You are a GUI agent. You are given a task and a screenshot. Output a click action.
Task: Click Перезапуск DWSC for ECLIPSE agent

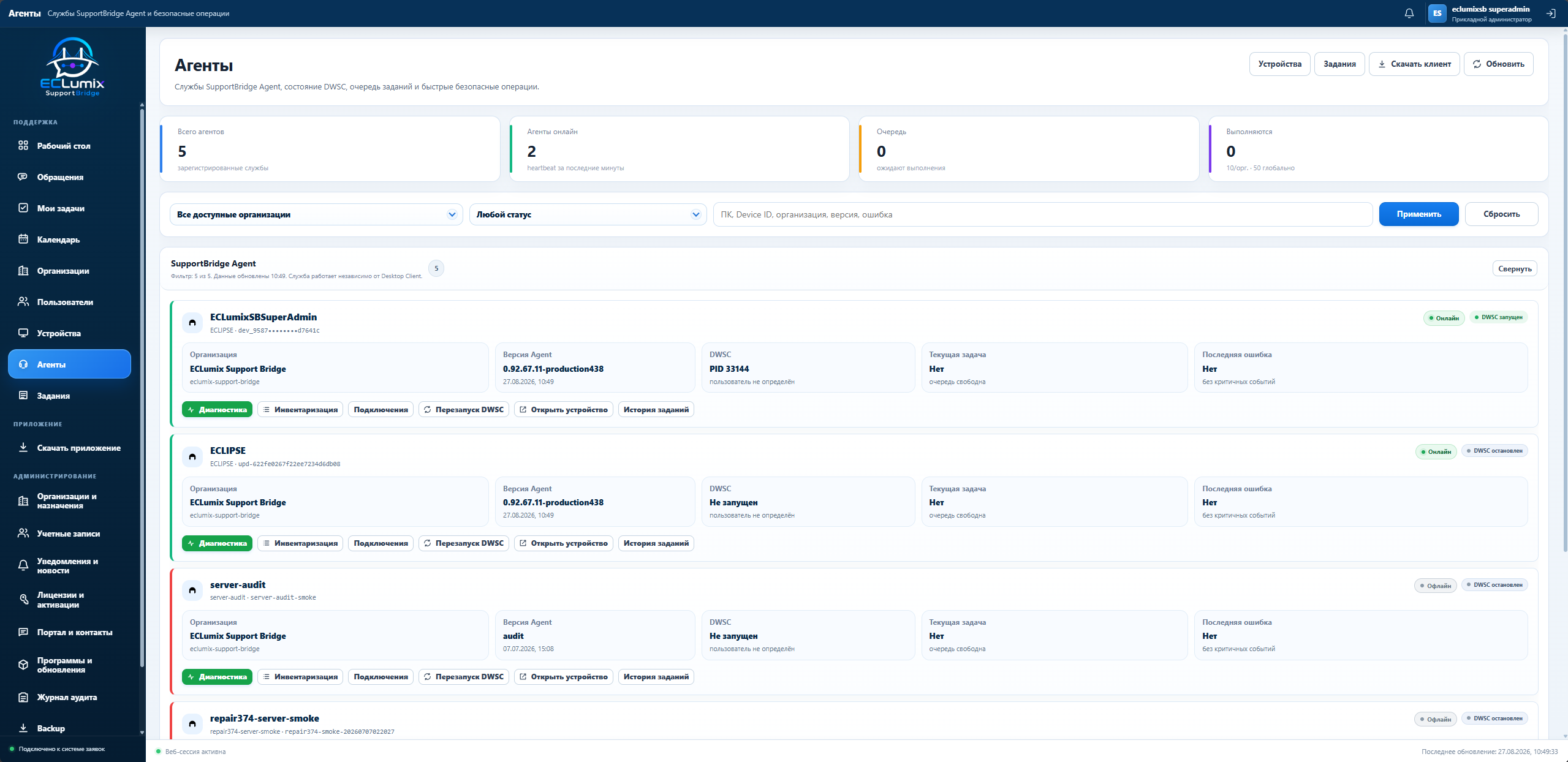(x=464, y=543)
